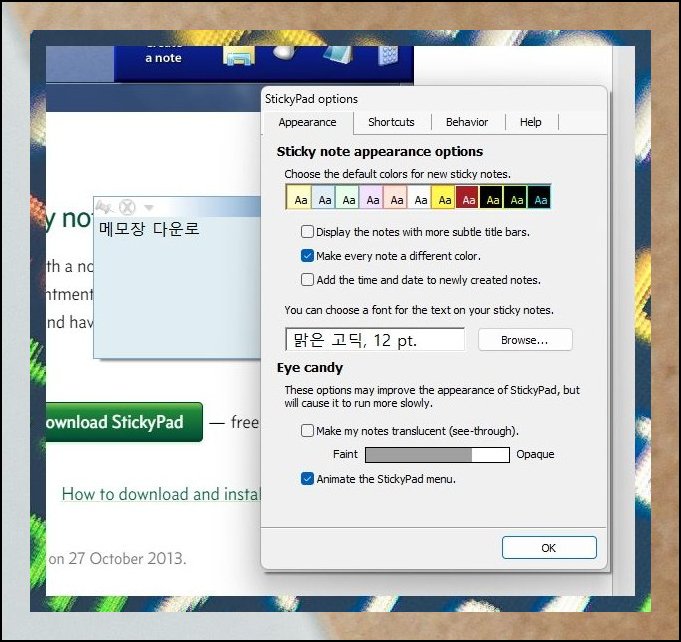Click the font name field showing 12 pt.

click(x=375, y=340)
